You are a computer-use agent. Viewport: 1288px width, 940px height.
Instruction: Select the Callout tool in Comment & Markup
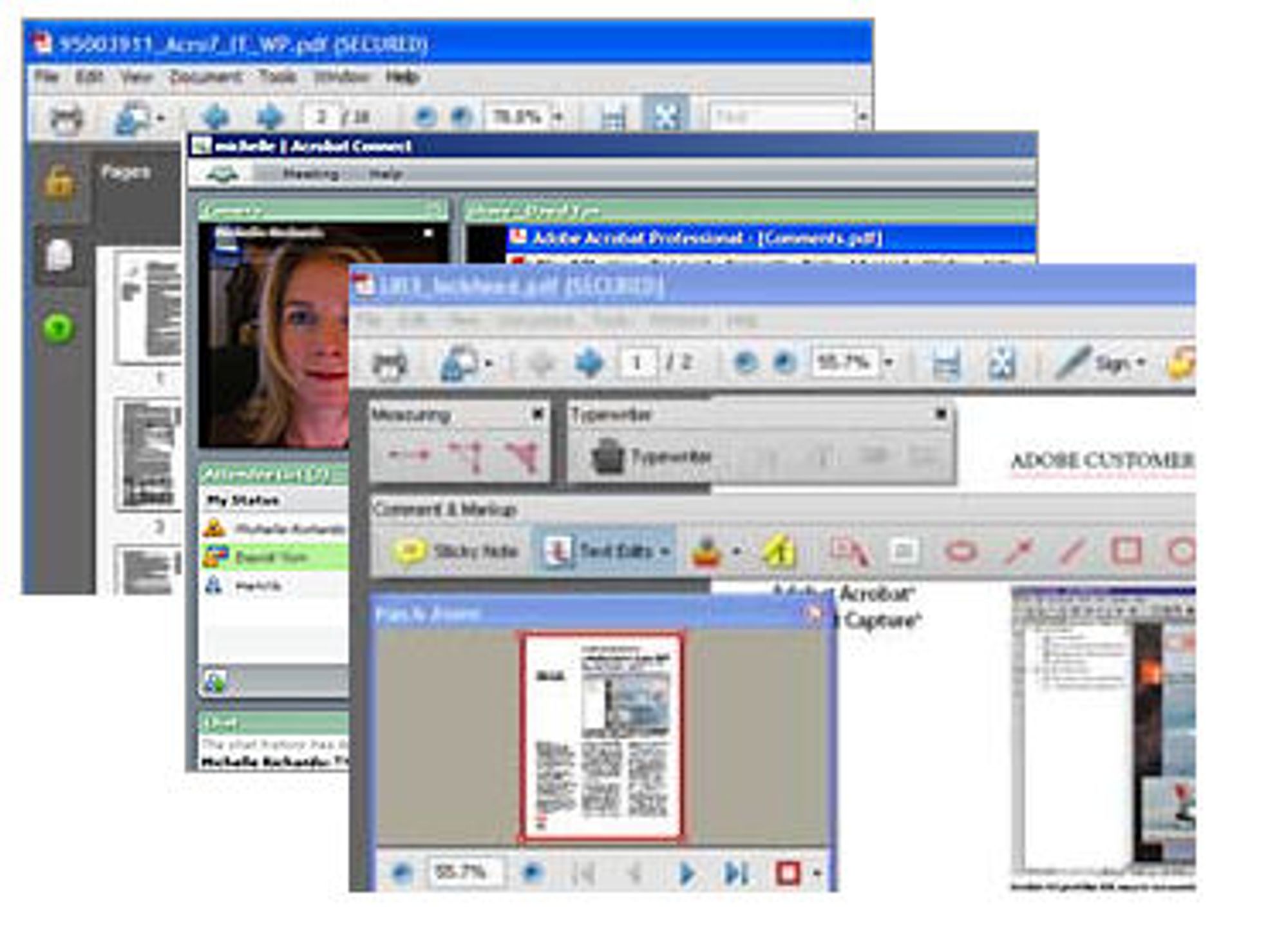point(849,552)
